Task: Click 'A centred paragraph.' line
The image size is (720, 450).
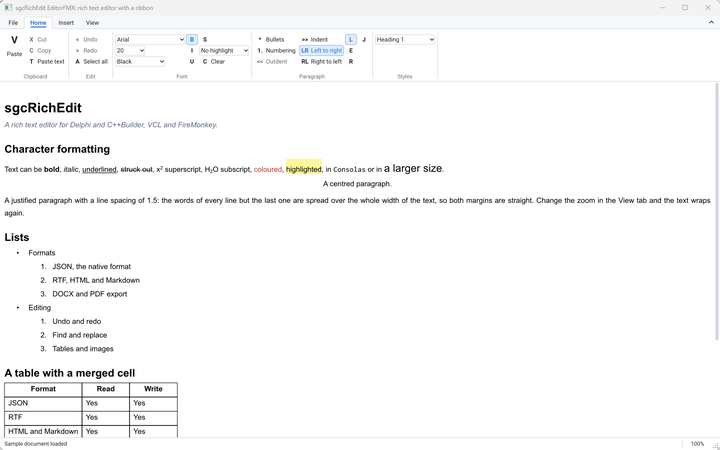Action: 357,184
